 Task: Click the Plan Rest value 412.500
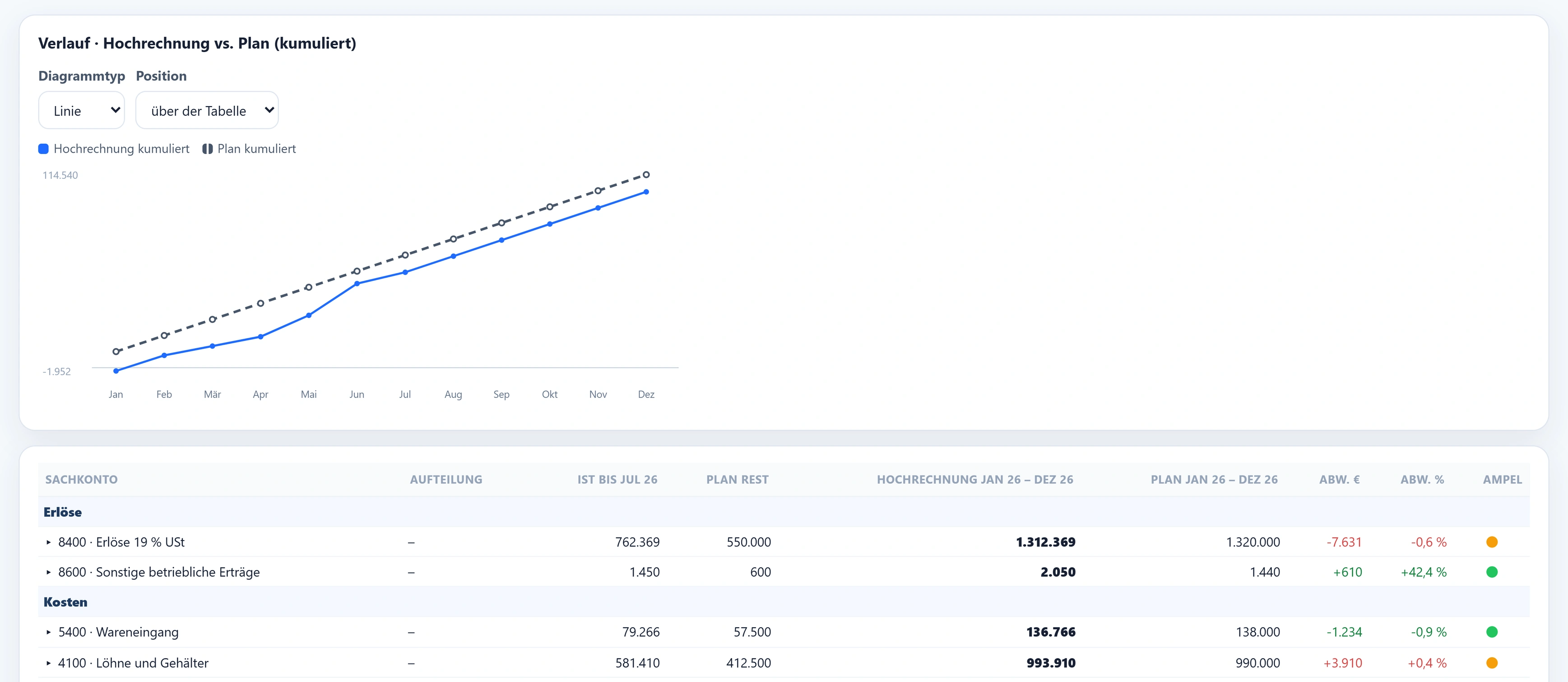pyautogui.click(x=749, y=663)
